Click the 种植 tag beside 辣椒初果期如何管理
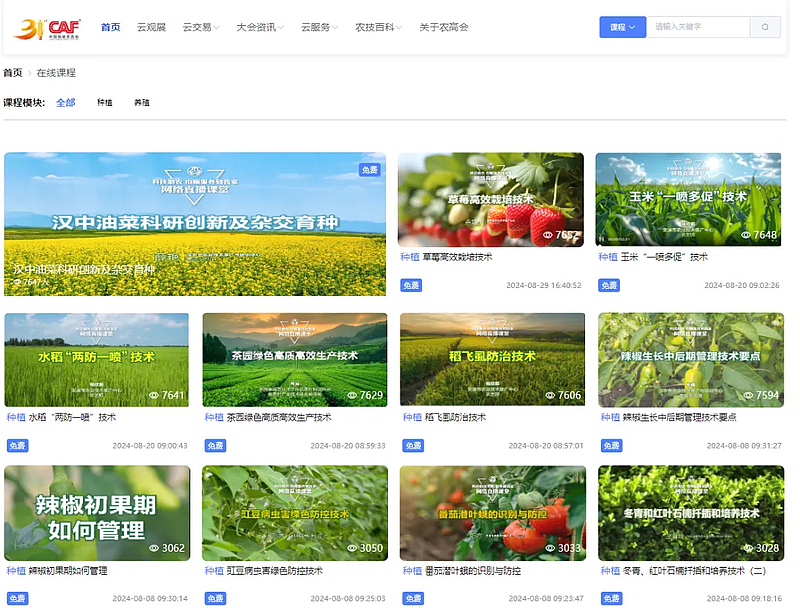The width and height of the screenshot is (800, 608). point(16,571)
